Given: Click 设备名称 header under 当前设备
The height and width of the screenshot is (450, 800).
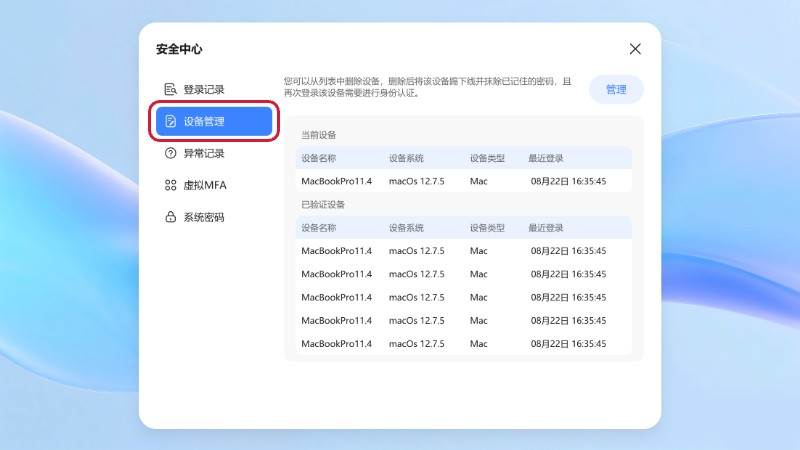Looking at the screenshot, I should click(319, 158).
